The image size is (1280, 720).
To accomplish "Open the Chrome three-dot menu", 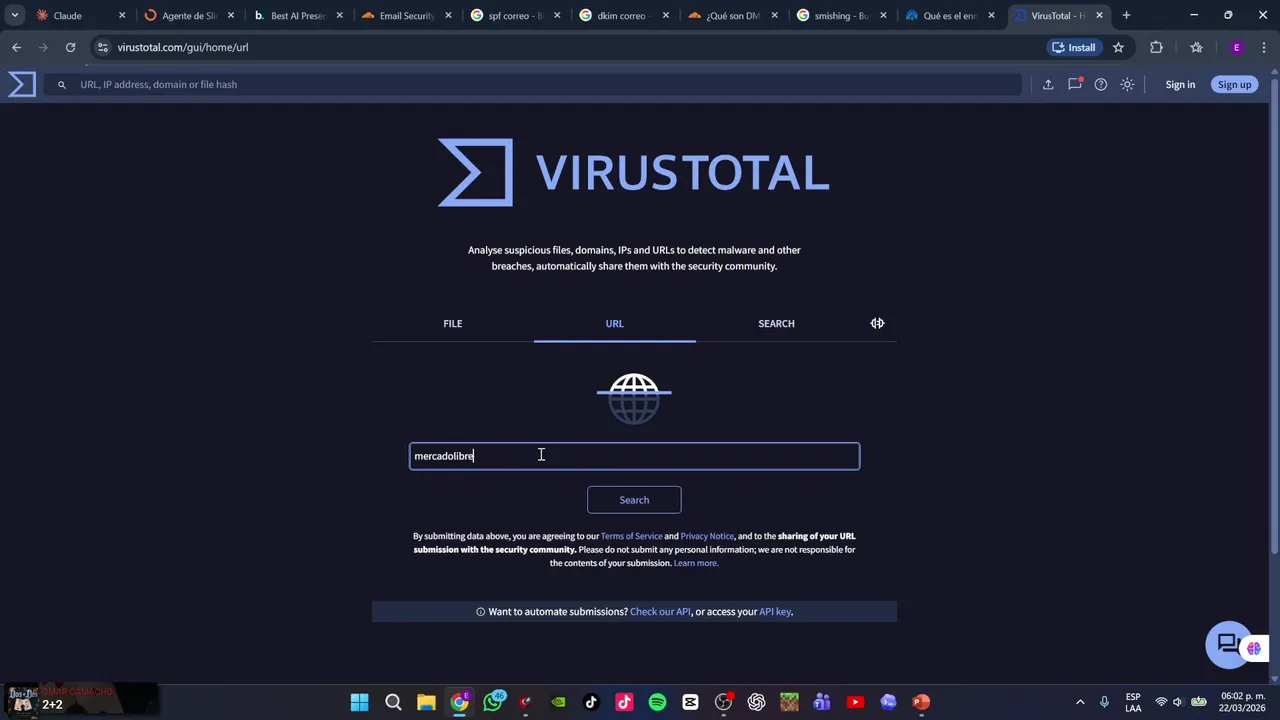I will coord(1265,47).
